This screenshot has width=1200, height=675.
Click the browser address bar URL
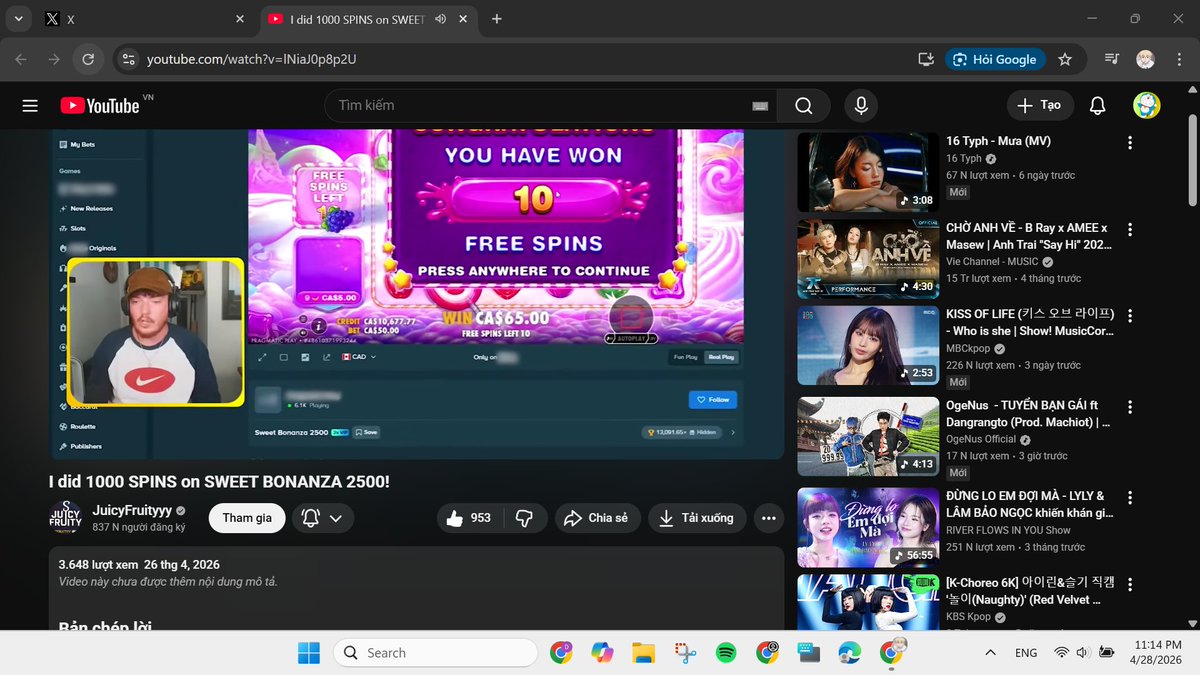pyautogui.click(x=252, y=59)
